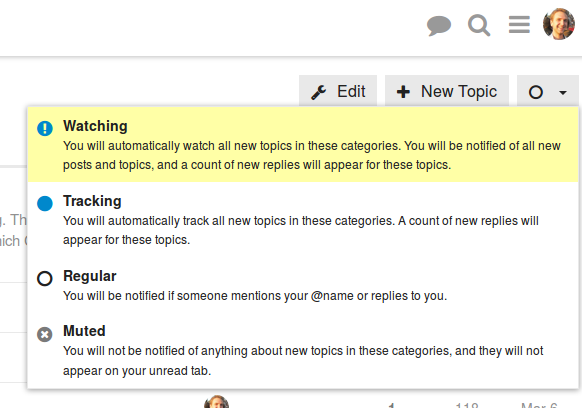Click the Watching exclamation icon
The width and height of the screenshot is (582, 408).
tap(45, 128)
